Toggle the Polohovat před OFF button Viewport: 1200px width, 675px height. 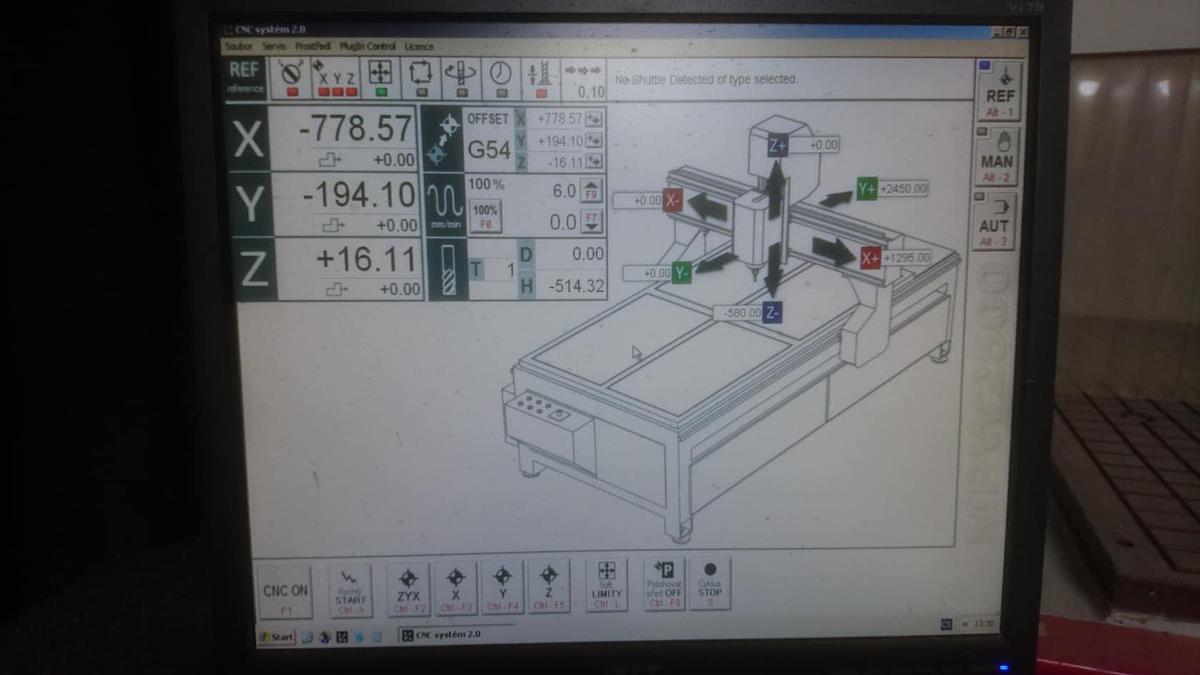[664, 583]
